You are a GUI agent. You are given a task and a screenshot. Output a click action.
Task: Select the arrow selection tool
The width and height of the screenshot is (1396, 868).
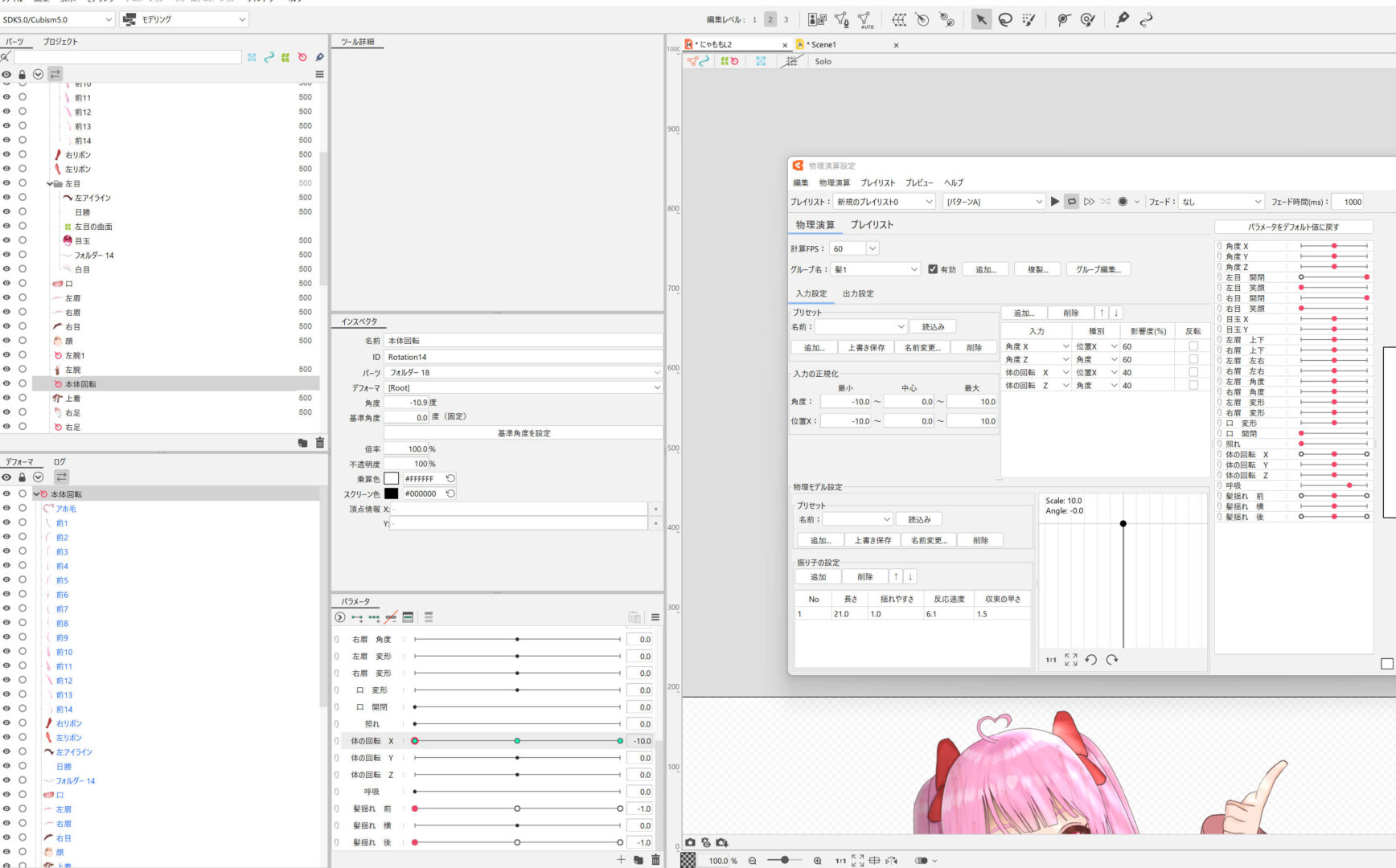point(981,19)
